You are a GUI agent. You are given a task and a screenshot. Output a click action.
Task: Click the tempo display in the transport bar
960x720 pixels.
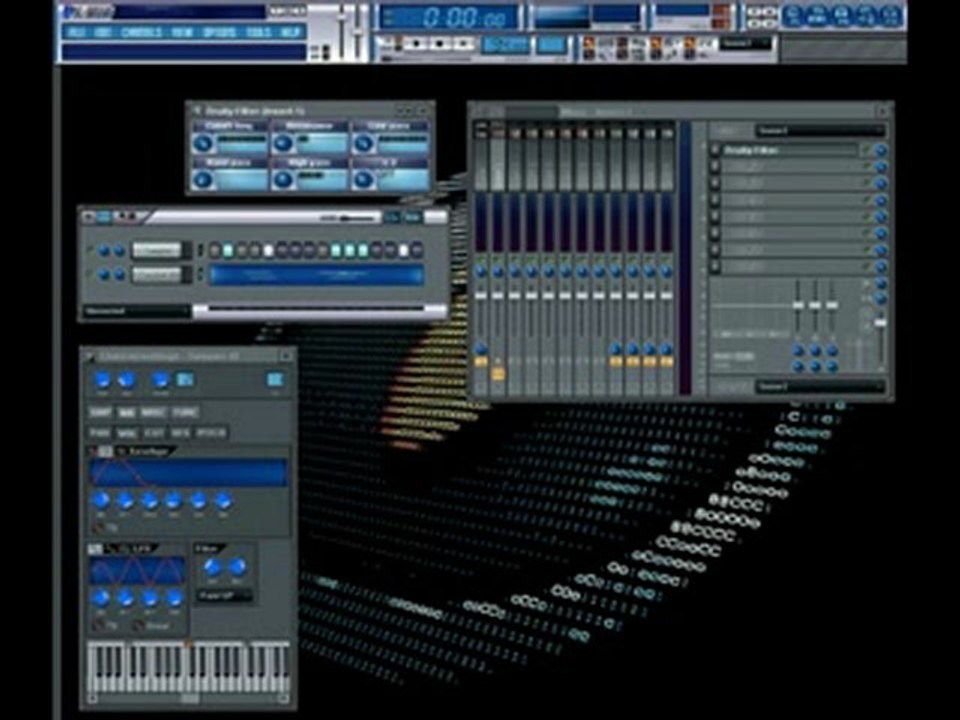point(505,45)
